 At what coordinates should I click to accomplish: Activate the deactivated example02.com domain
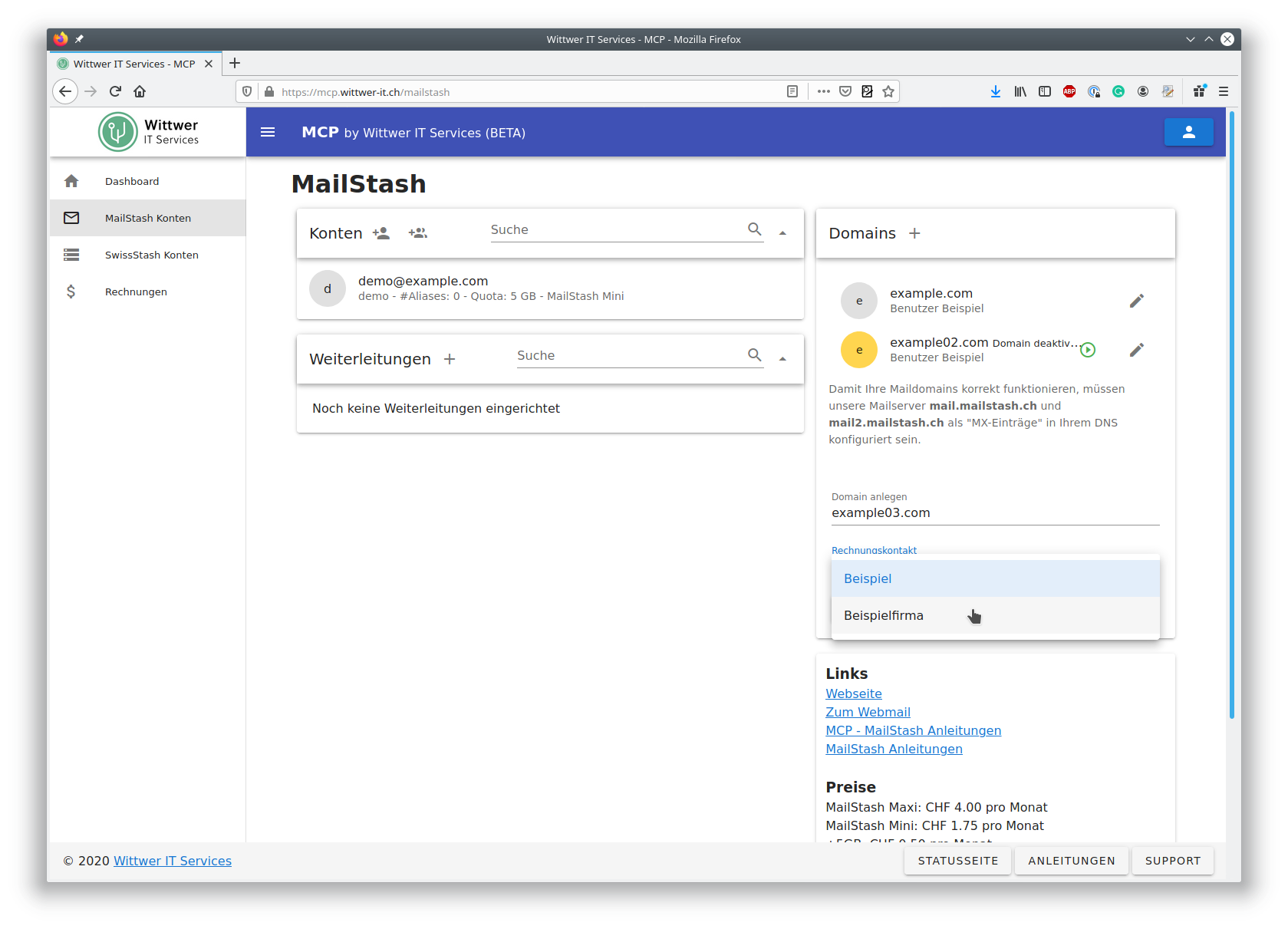pos(1088,350)
